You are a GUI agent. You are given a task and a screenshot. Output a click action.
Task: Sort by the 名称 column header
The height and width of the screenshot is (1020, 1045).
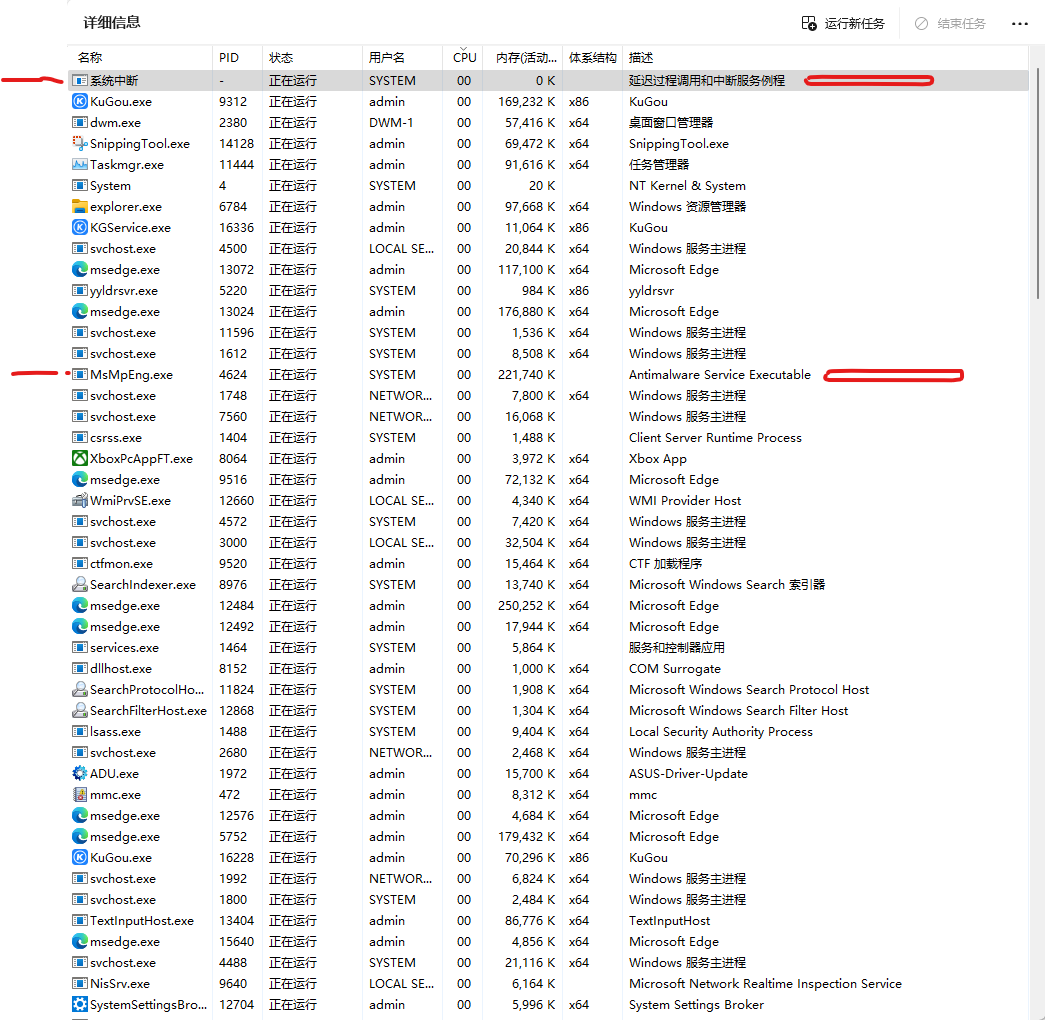(140, 57)
